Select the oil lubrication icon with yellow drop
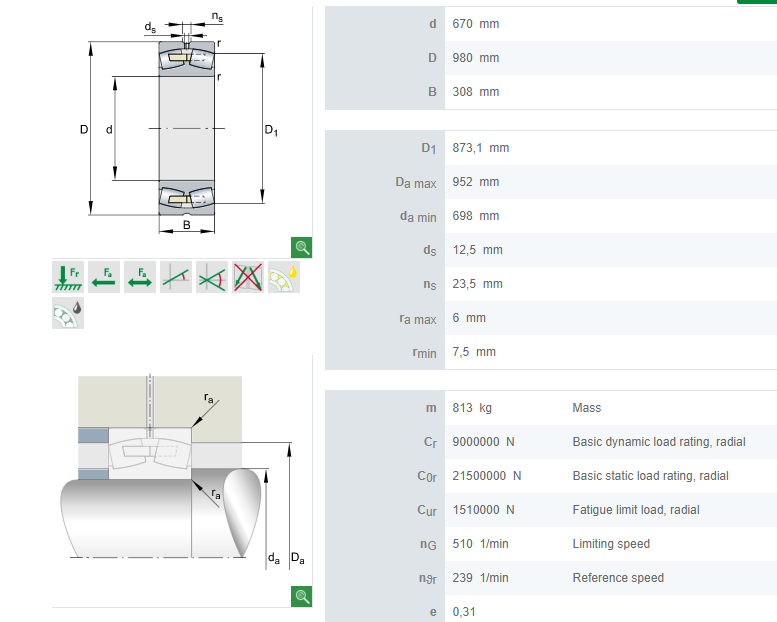 (284, 278)
